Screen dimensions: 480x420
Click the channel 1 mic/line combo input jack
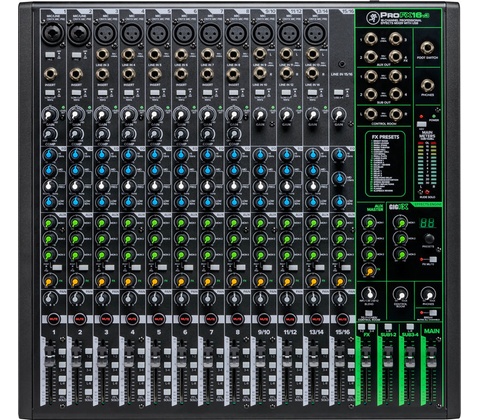coord(52,34)
